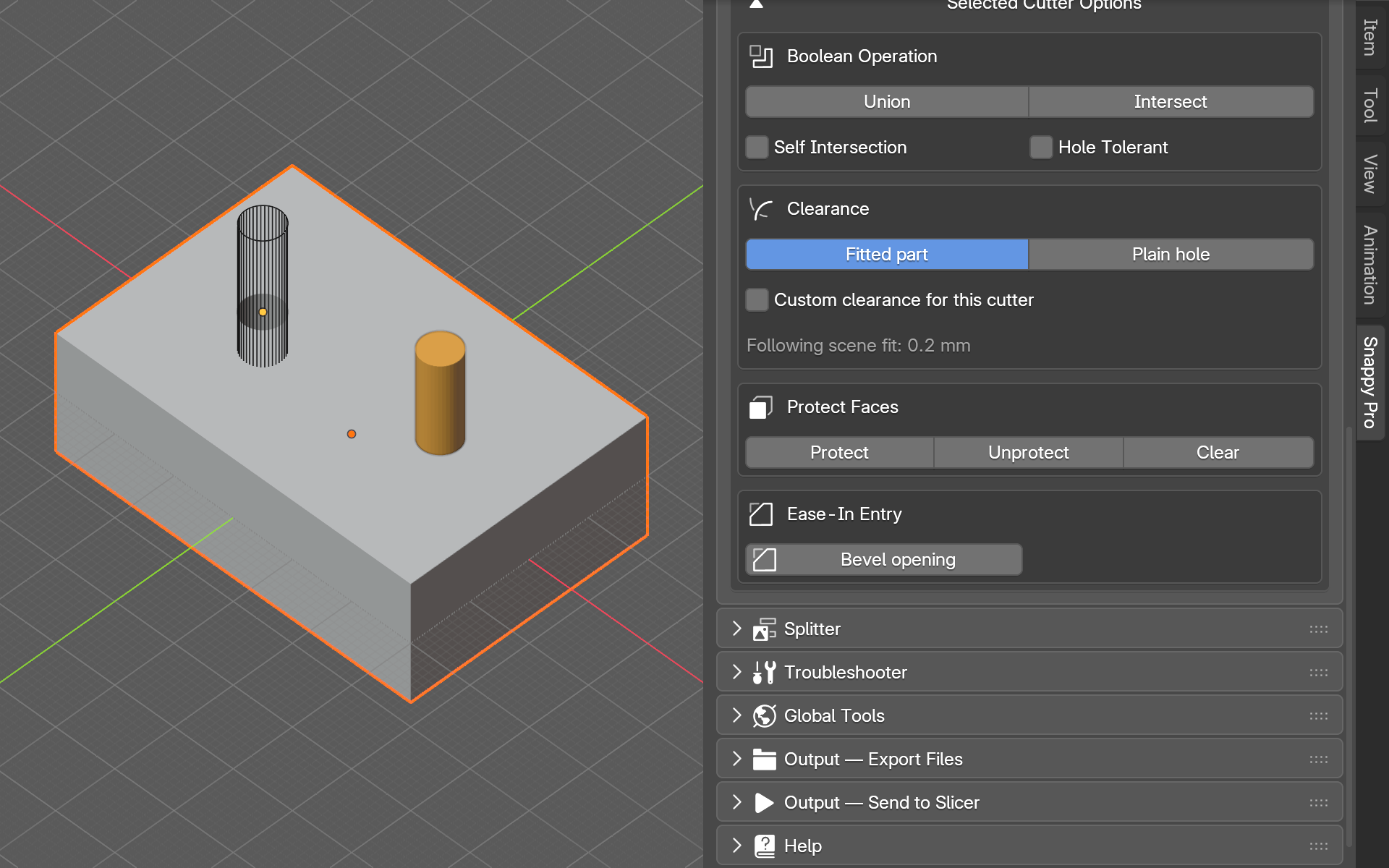Click the Ease-In Entry bevel icon

pos(761,514)
